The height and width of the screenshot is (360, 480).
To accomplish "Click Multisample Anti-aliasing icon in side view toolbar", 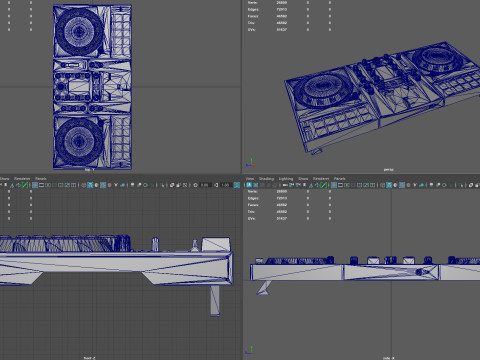I will pos(444,185).
